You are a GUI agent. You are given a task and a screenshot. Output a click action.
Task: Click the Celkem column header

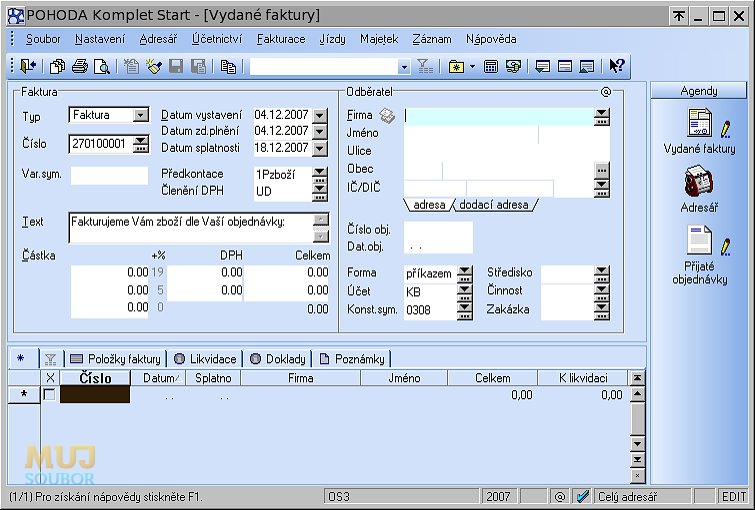click(x=493, y=378)
